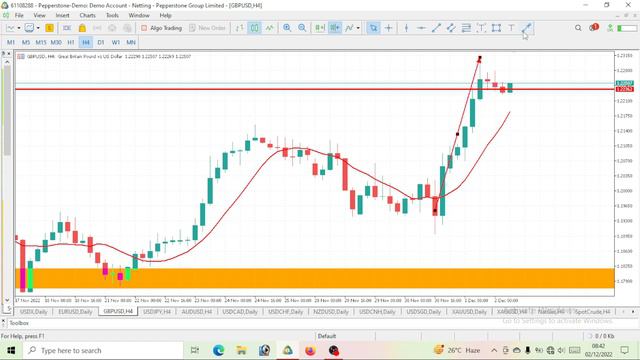The height and width of the screenshot is (360, 640).
Task: Select the rectangle shapes tool
Action: (496, 28)
